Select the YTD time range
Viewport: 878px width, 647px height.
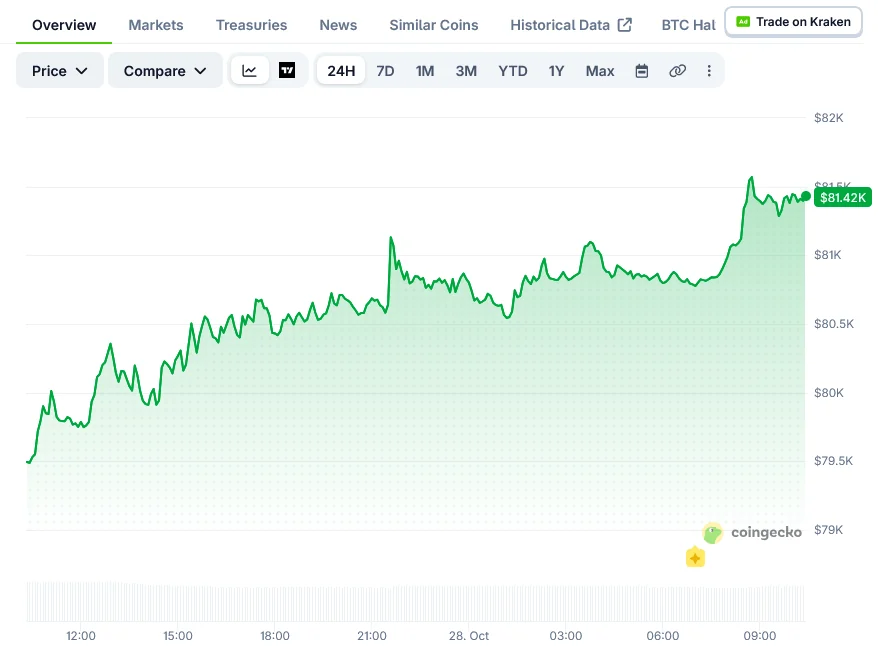coord(512,71)
